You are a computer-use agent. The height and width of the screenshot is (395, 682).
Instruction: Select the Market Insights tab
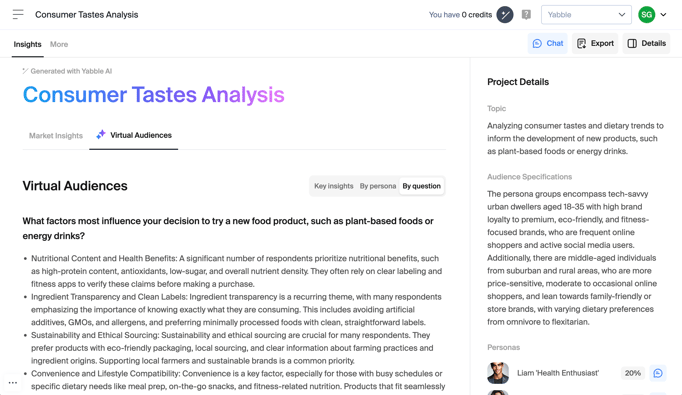click(x=56, y=136)
